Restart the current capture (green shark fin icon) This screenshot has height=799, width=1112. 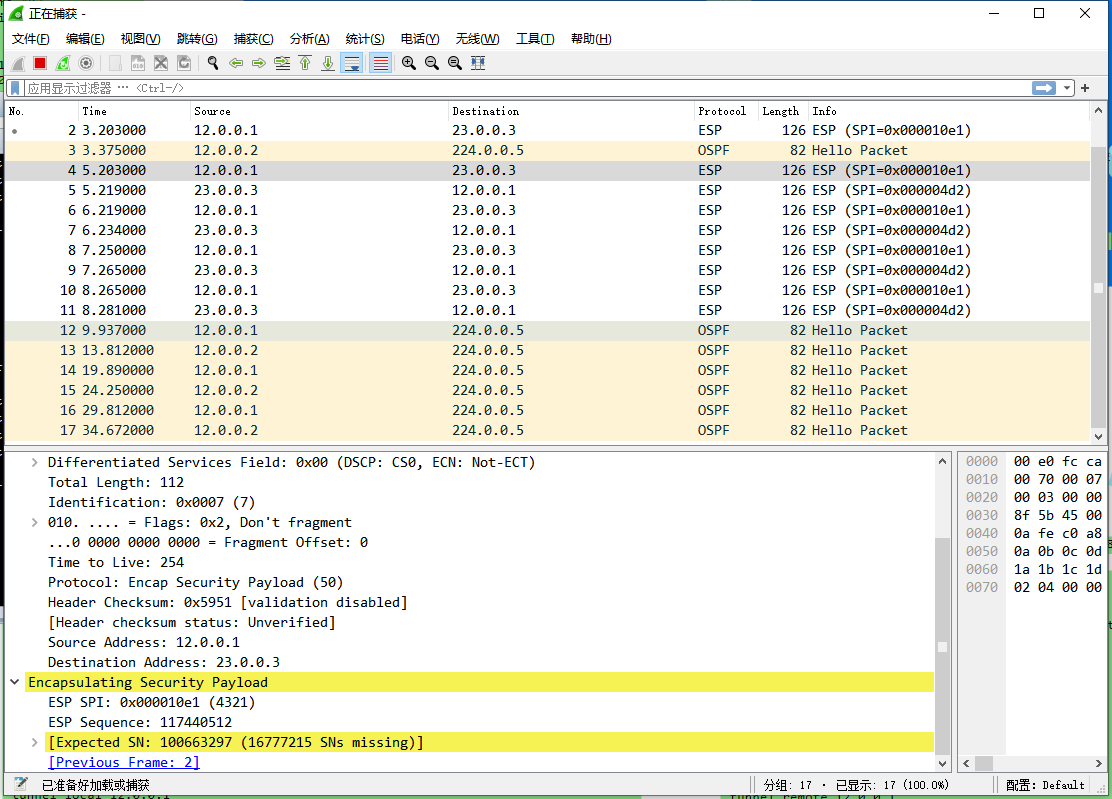[61, 62]
